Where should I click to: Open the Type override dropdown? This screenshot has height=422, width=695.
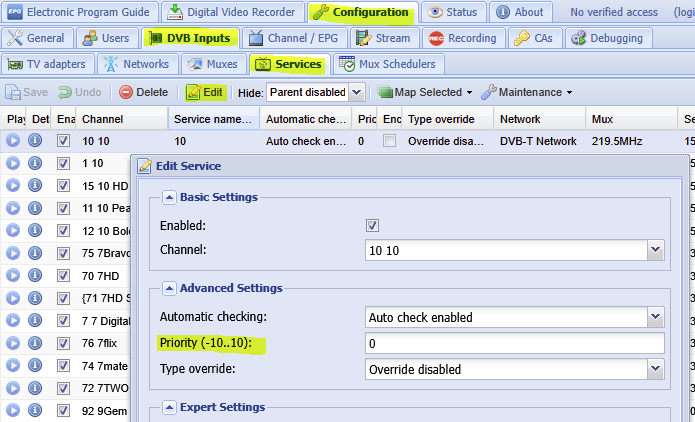pyautogui.click(x=655, y=369)
